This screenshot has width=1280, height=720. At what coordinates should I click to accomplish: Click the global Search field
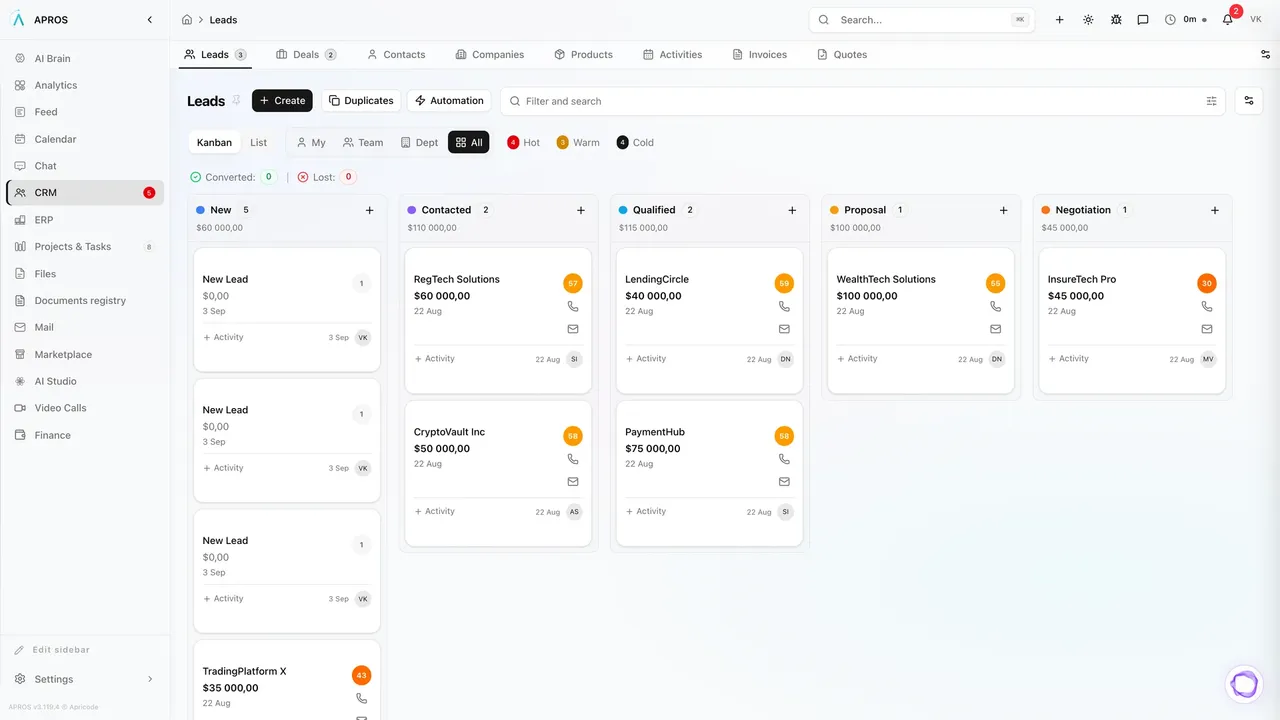(920, 20)
